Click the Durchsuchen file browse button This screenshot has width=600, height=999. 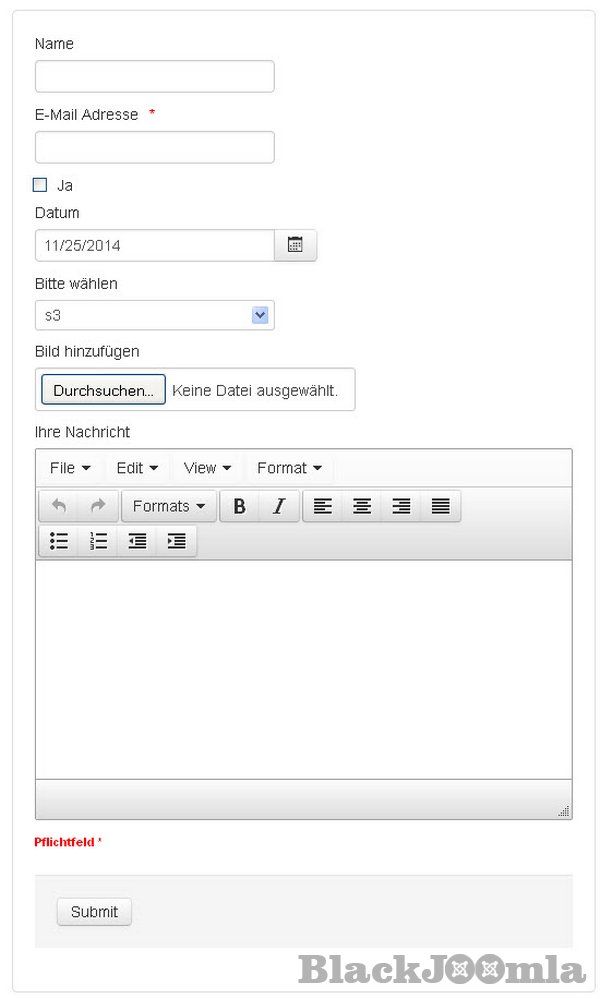click(x=103, y=390)
